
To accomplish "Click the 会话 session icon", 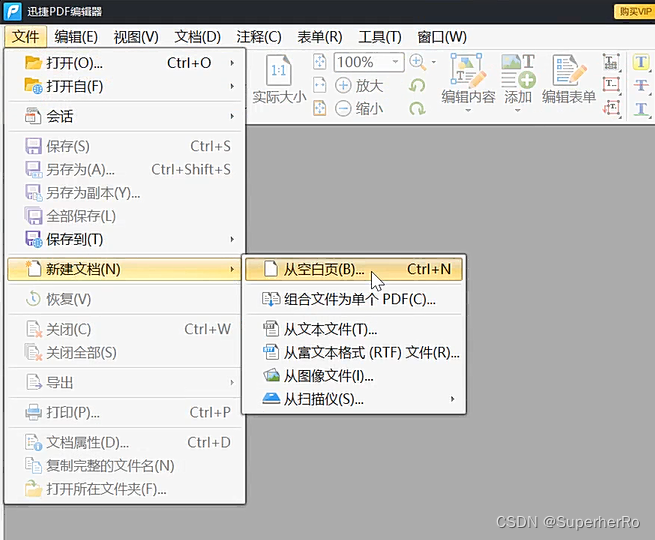I will click(33, 116).
